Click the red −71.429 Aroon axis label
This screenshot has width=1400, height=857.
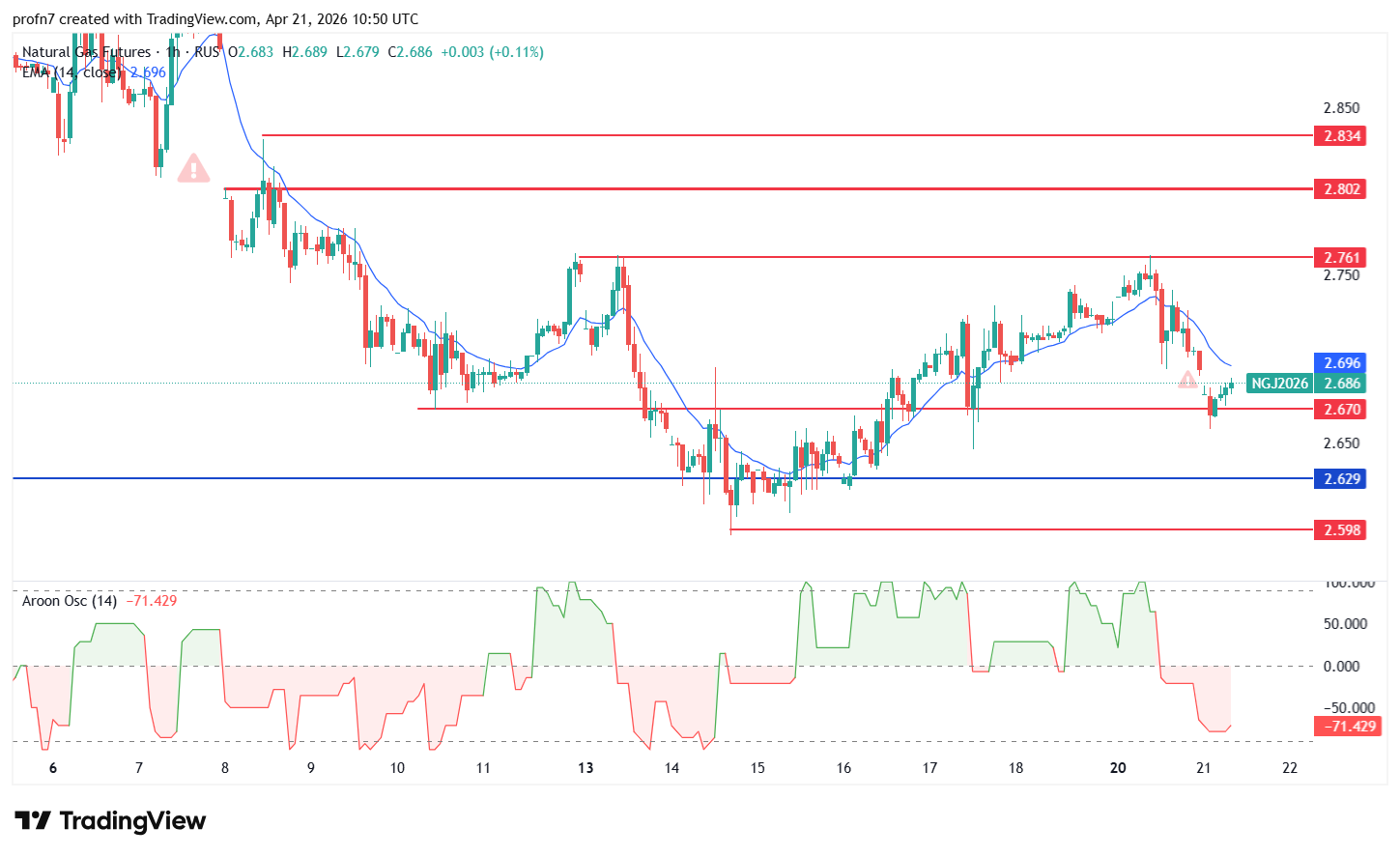point(1347,727)
